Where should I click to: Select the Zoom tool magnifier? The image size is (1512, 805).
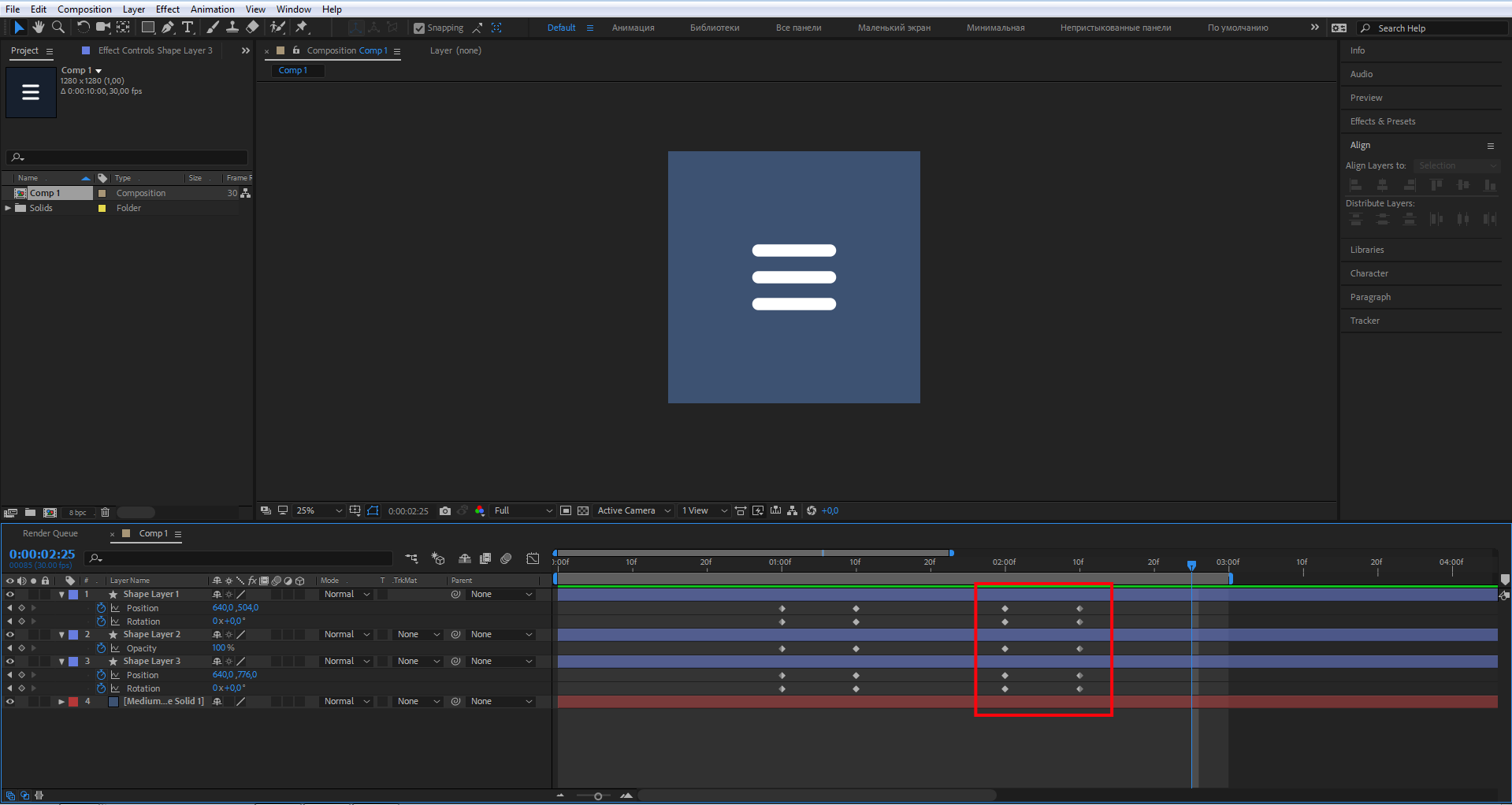pos(58,28)
